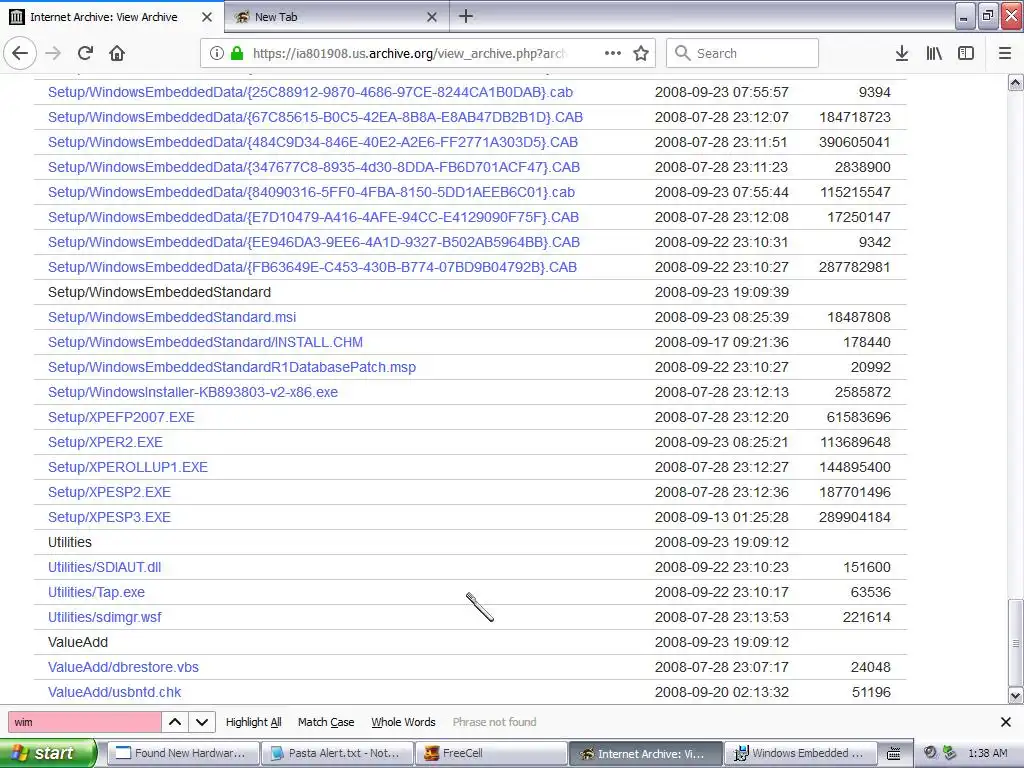Close the Internet Archive tab

[207, 17]
